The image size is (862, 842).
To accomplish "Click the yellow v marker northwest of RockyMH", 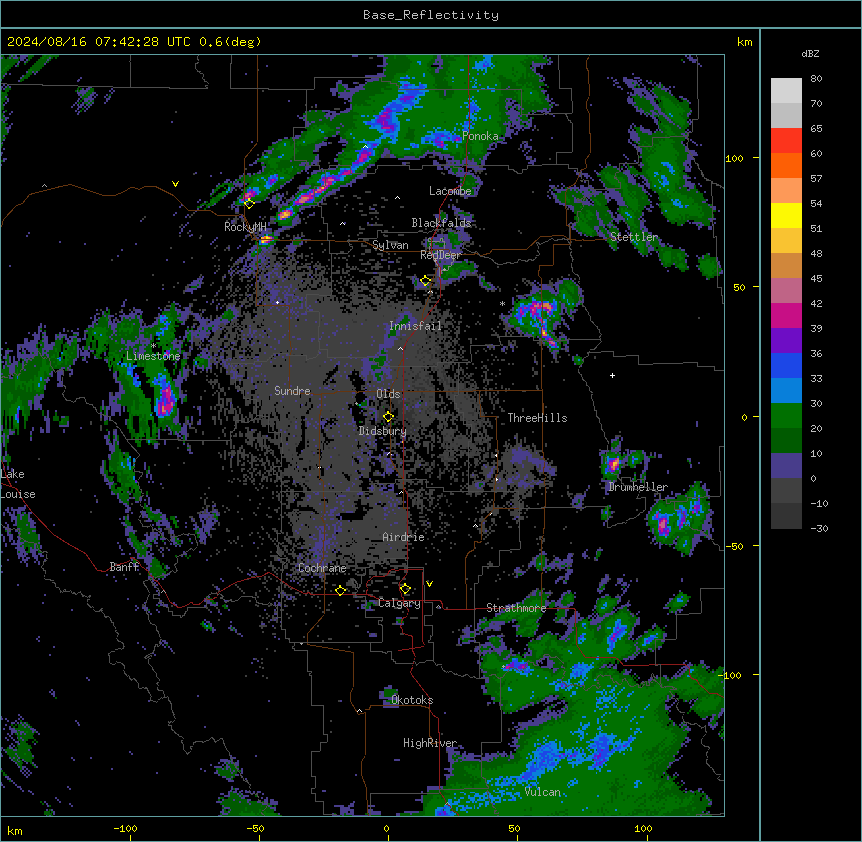I will [x=175, y=184].
